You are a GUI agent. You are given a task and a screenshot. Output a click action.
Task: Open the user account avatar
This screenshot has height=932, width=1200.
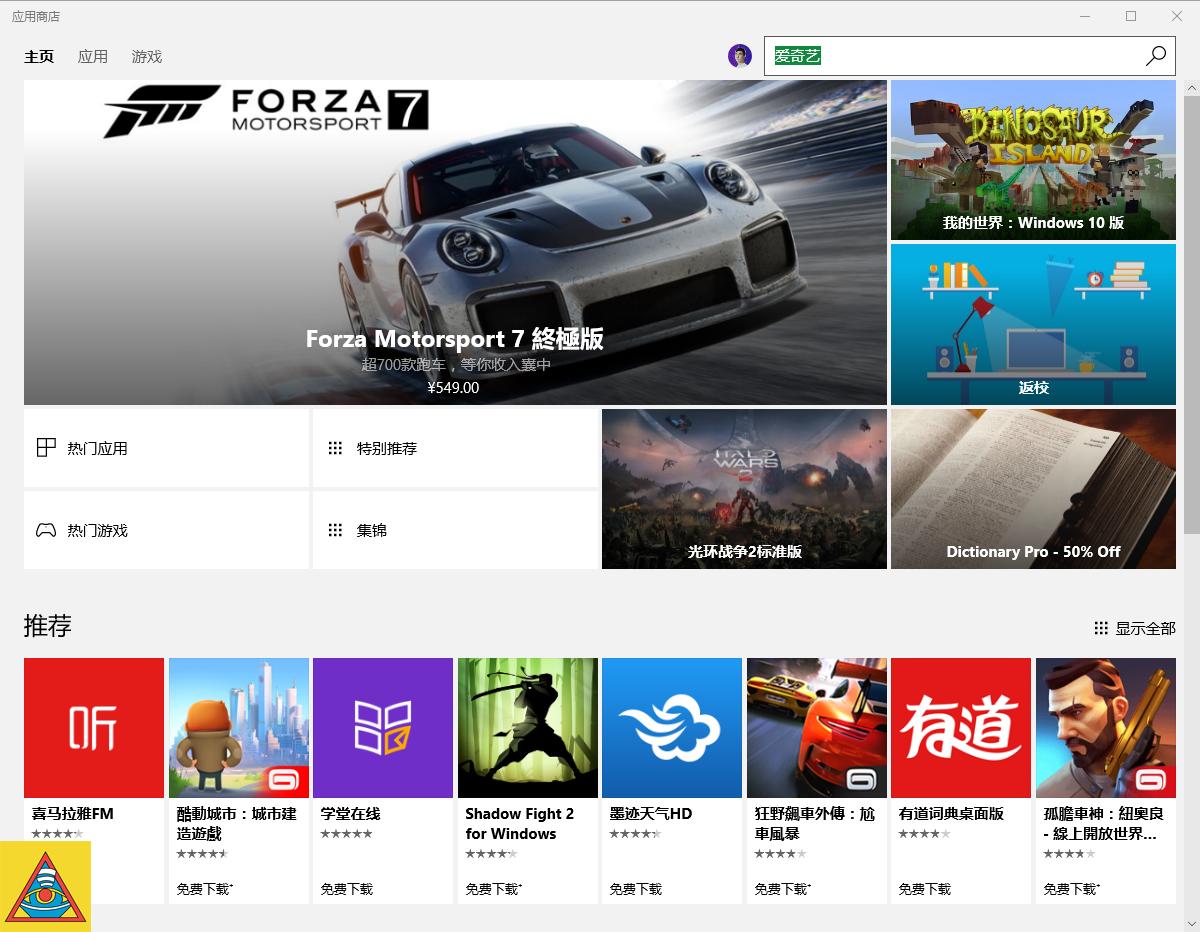click(x=740, y=56)
